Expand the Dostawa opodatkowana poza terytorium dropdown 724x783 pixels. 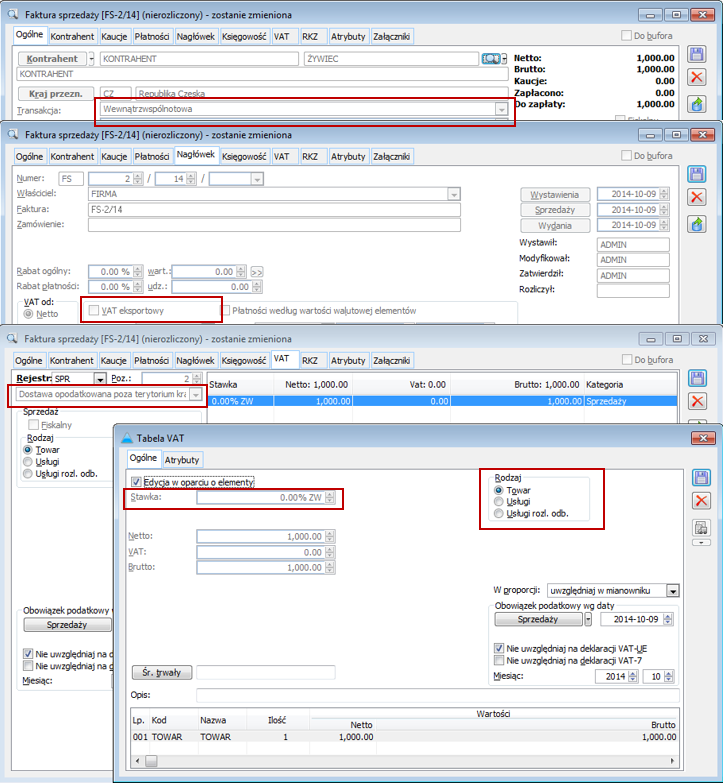[x=196, y=394]
